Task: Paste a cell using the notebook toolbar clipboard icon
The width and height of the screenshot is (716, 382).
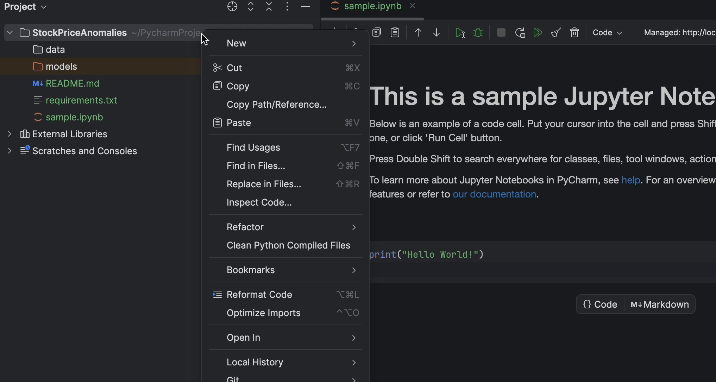Action: [x=395, y=32]
